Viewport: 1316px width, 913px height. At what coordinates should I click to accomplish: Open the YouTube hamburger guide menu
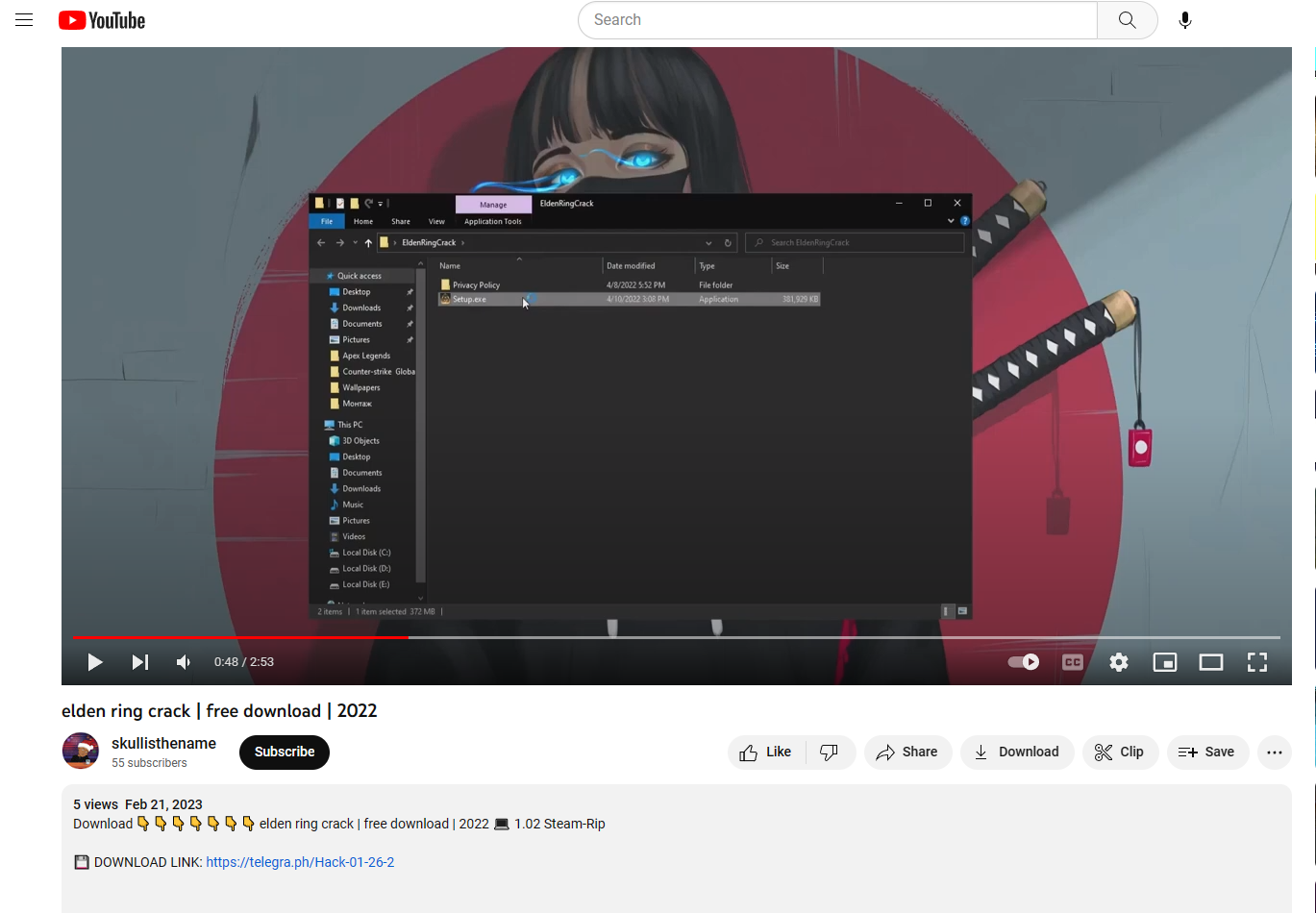(24, 20)
